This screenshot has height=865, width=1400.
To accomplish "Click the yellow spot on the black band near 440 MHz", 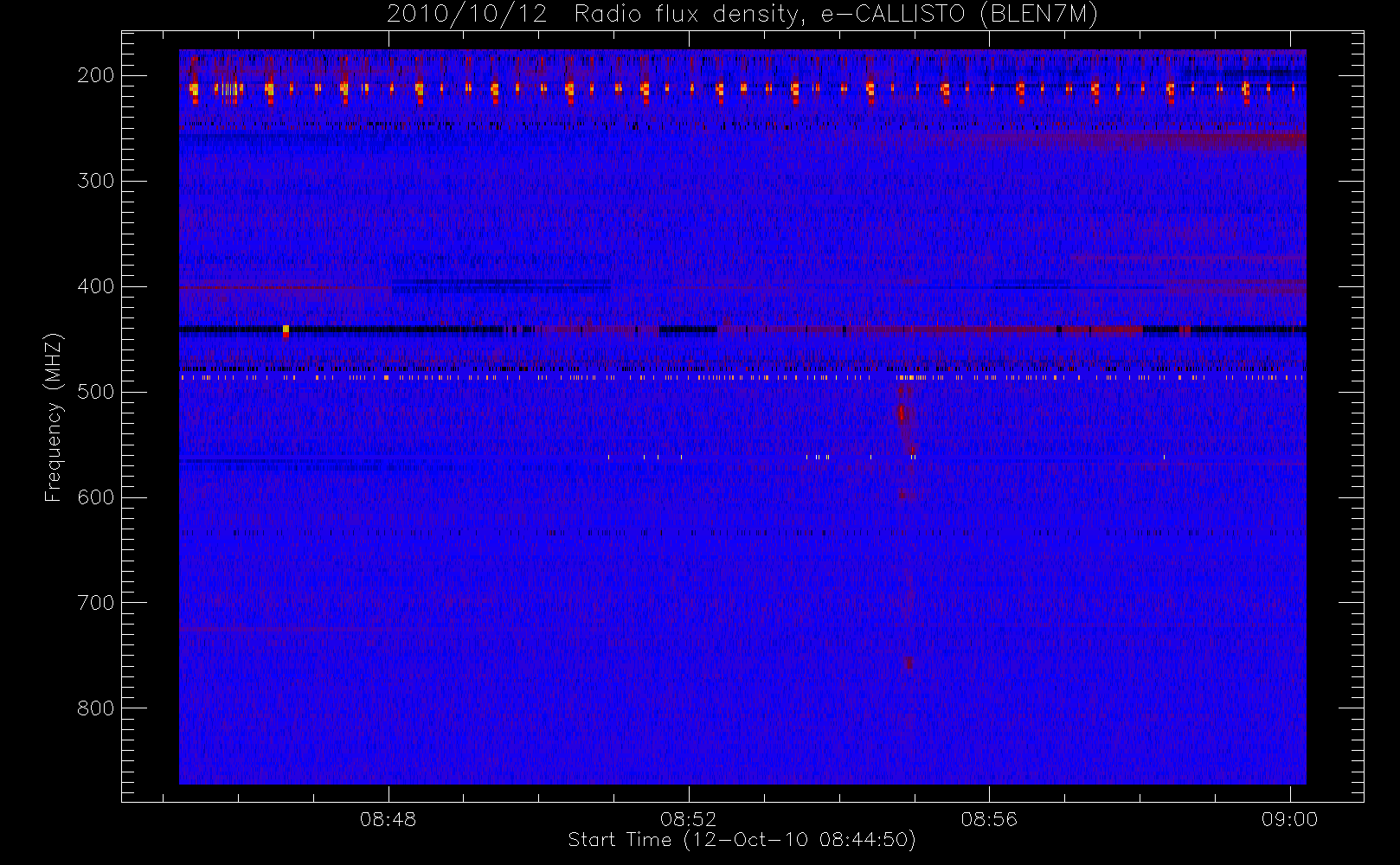I will pos(286,329).
